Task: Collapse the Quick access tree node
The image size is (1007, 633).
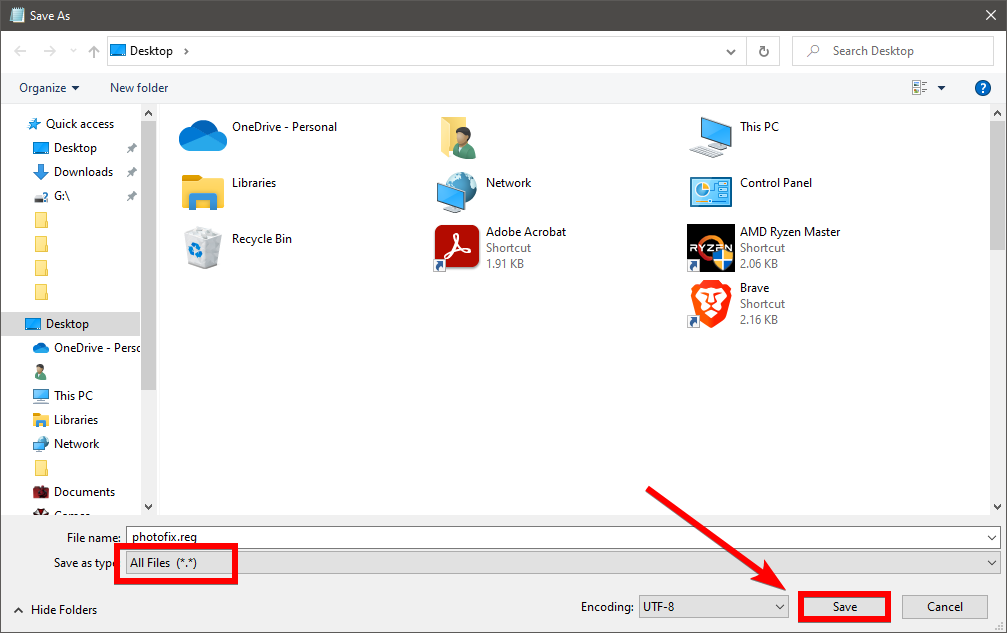Action: click(23, 124)
